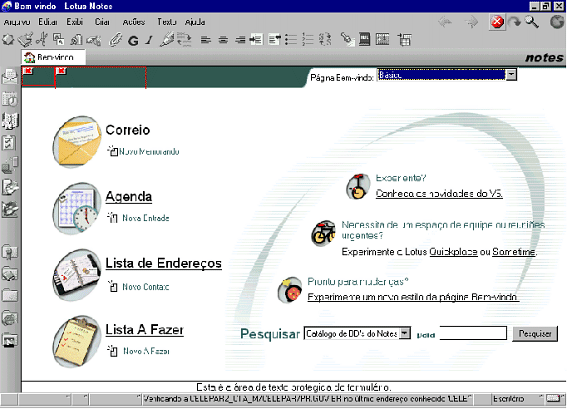Click the Novo Contato link
Screen dimensions: 567x409
point(145,287)
